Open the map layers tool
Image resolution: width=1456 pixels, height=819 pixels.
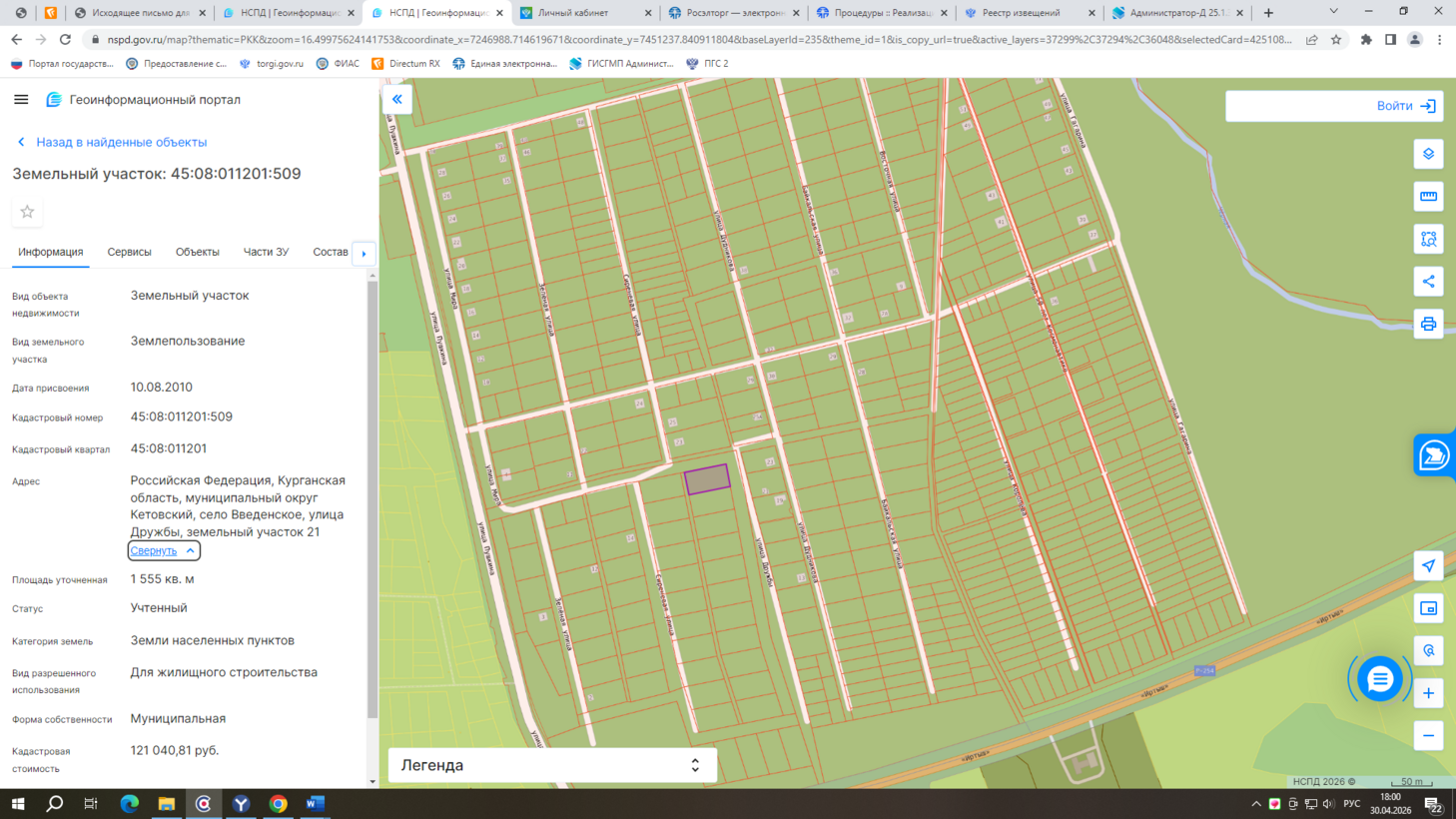tap(1428, 154)
